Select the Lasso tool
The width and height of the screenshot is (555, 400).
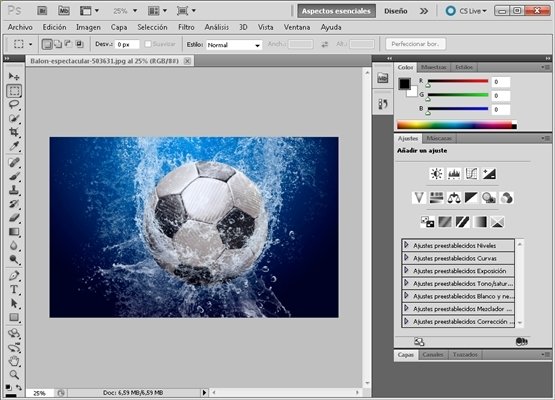[14, 104]
